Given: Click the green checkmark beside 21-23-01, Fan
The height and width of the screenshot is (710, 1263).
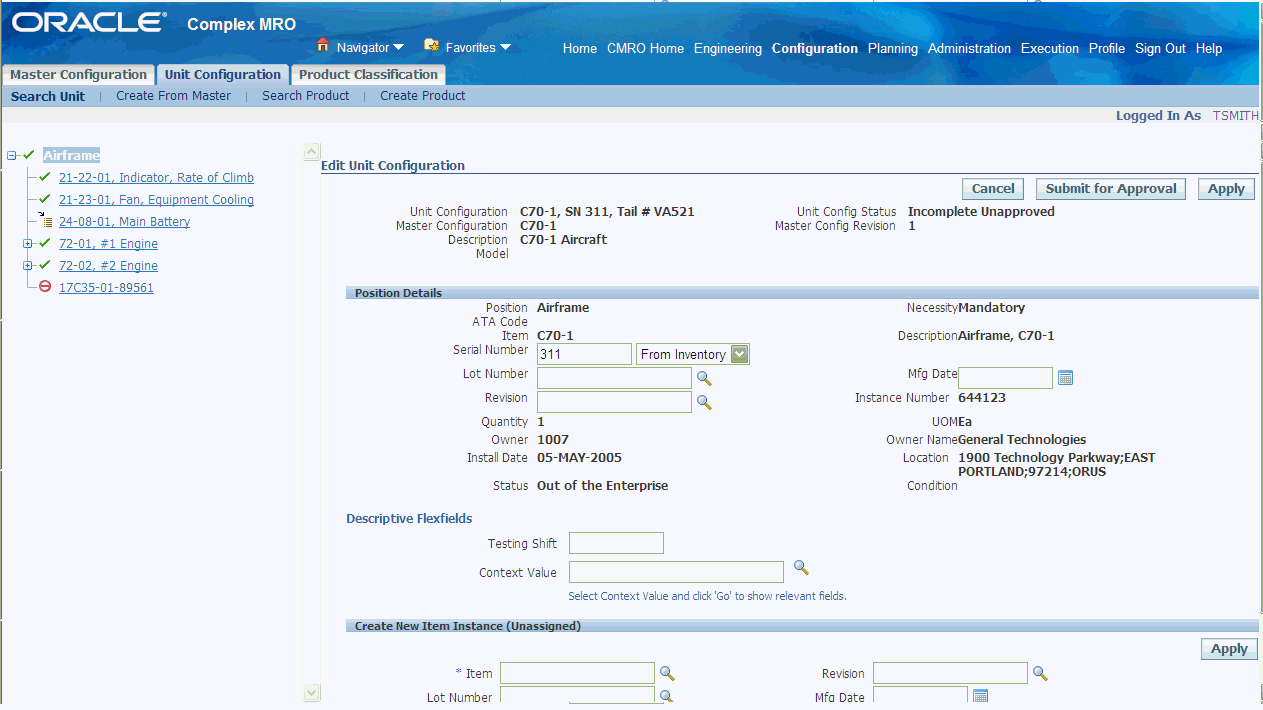Looking at the screenshot, I should coord(45,199).
